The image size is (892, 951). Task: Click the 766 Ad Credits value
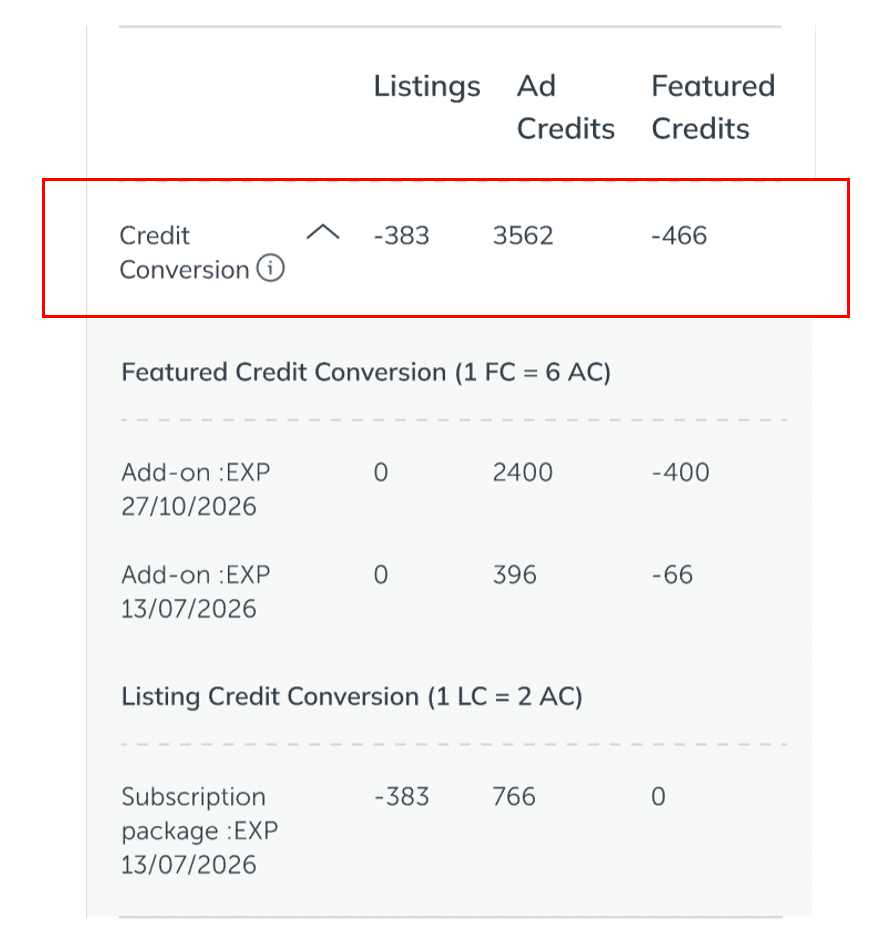[x=514, y=797]
